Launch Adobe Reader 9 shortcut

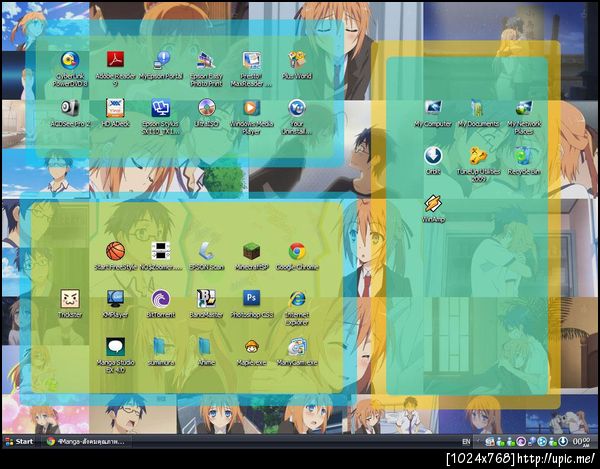(115, 60)
